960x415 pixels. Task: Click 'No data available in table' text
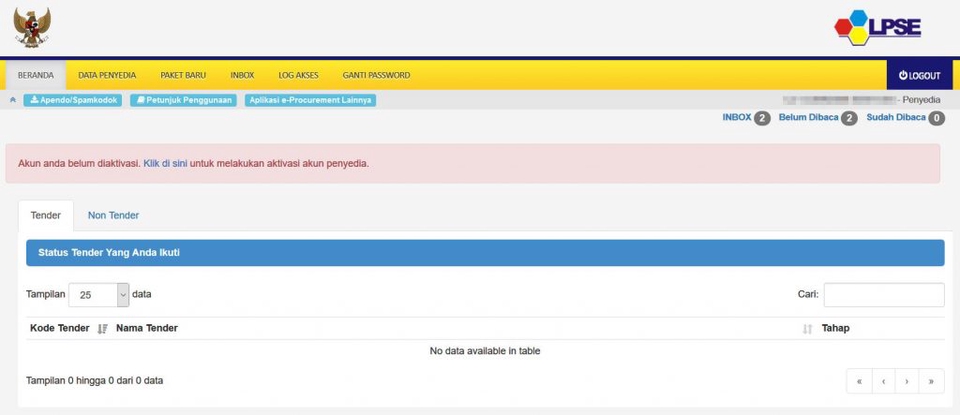click(485, 351)
